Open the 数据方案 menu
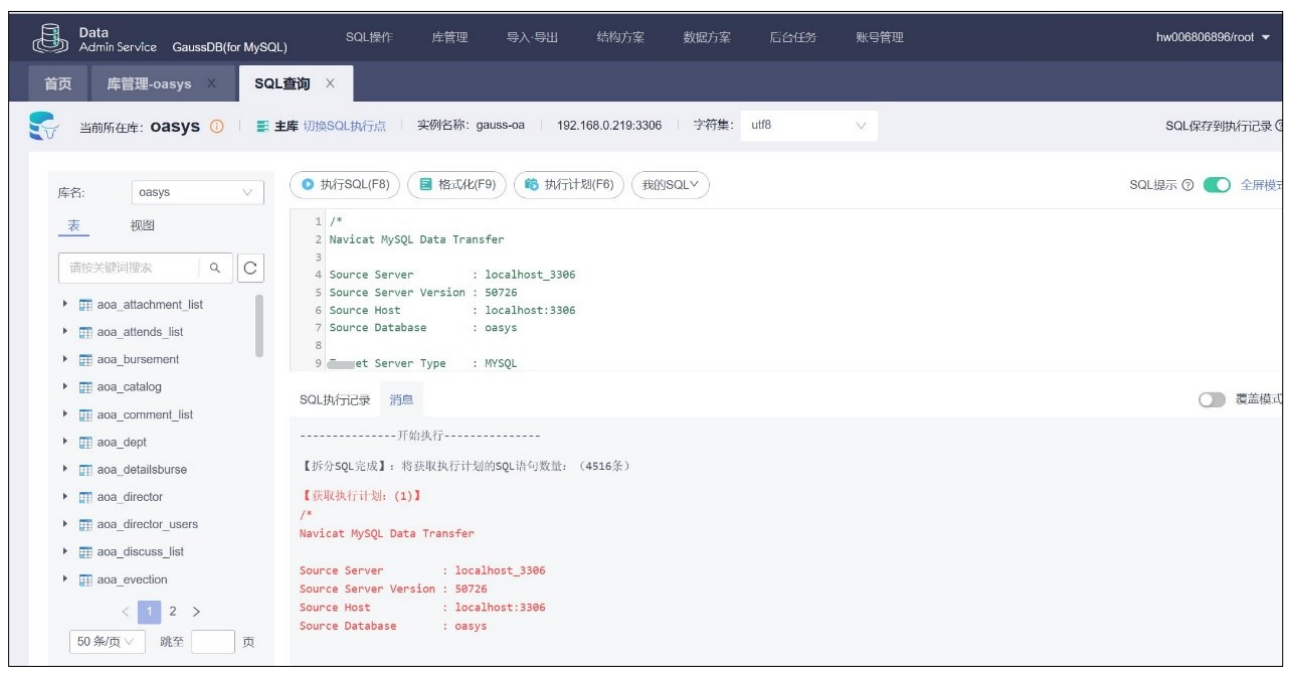The height and width of the screenshot is (673, 1291). coord(707,38)
